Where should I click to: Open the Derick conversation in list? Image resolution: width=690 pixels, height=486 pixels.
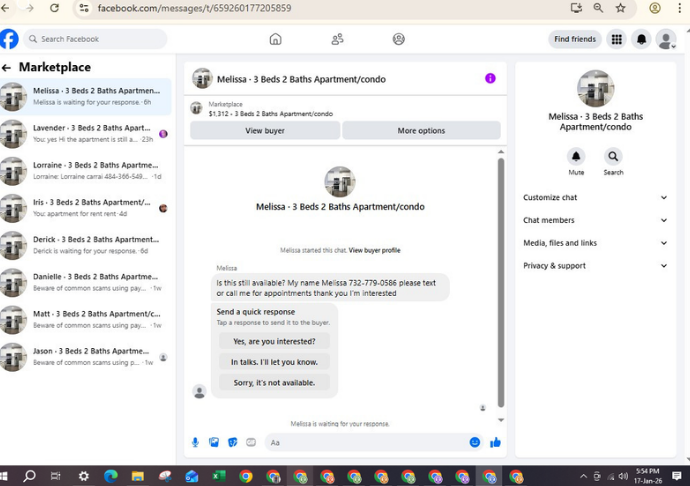(86, 245)
